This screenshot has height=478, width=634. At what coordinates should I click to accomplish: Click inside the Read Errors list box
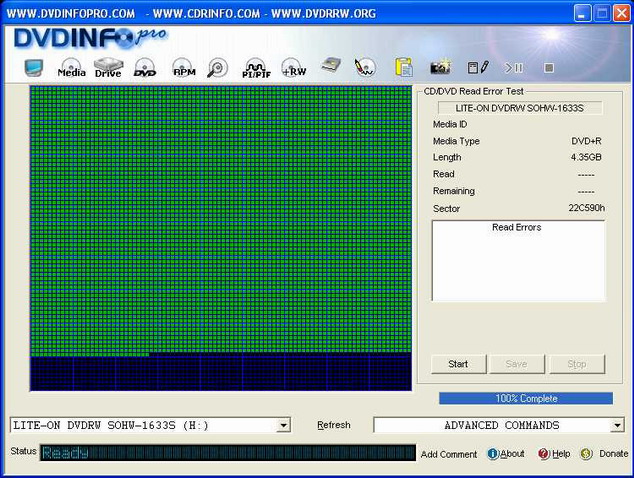click(518, 261)
